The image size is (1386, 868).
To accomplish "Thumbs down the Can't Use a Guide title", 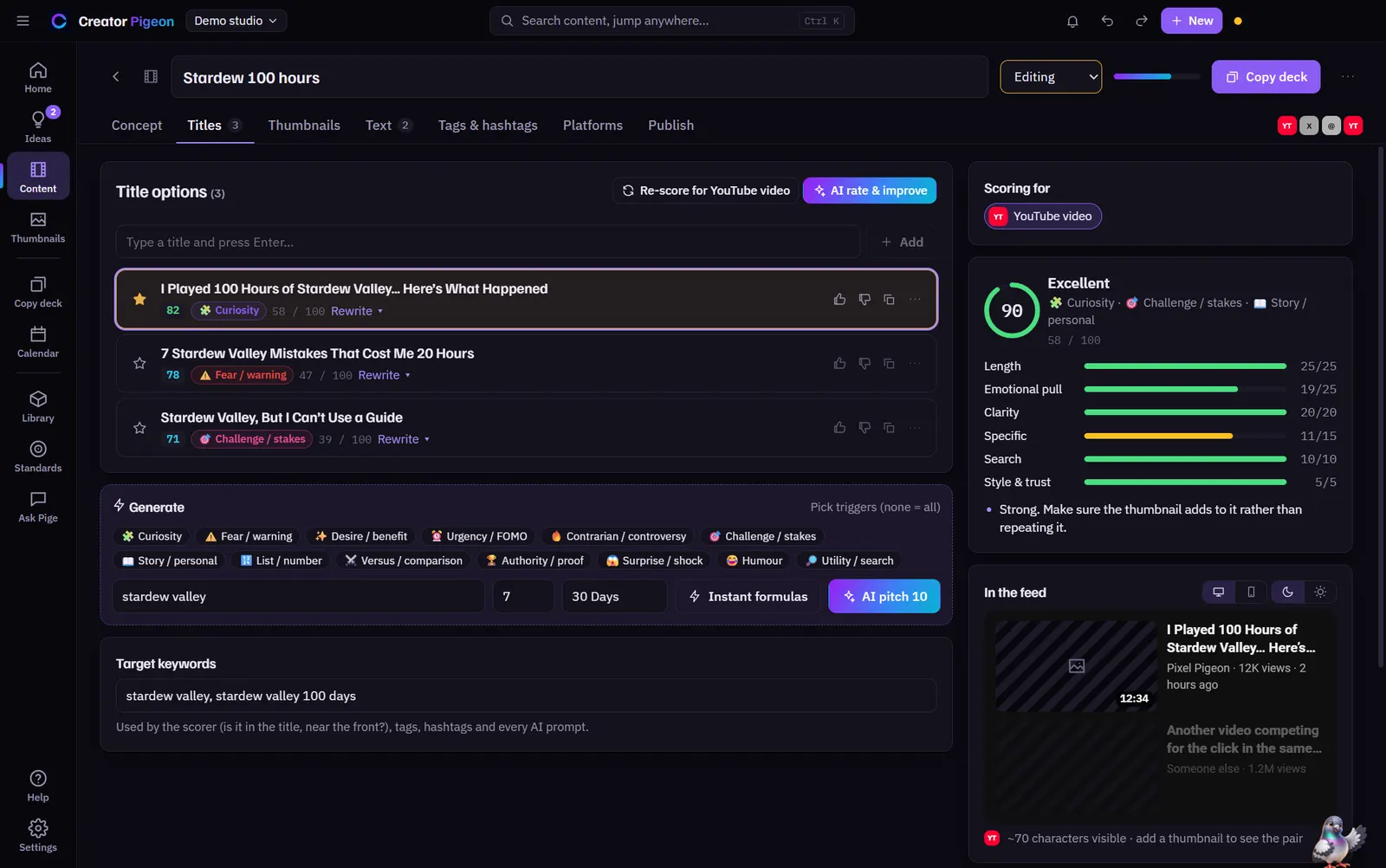I will click(x=865, y=428).
